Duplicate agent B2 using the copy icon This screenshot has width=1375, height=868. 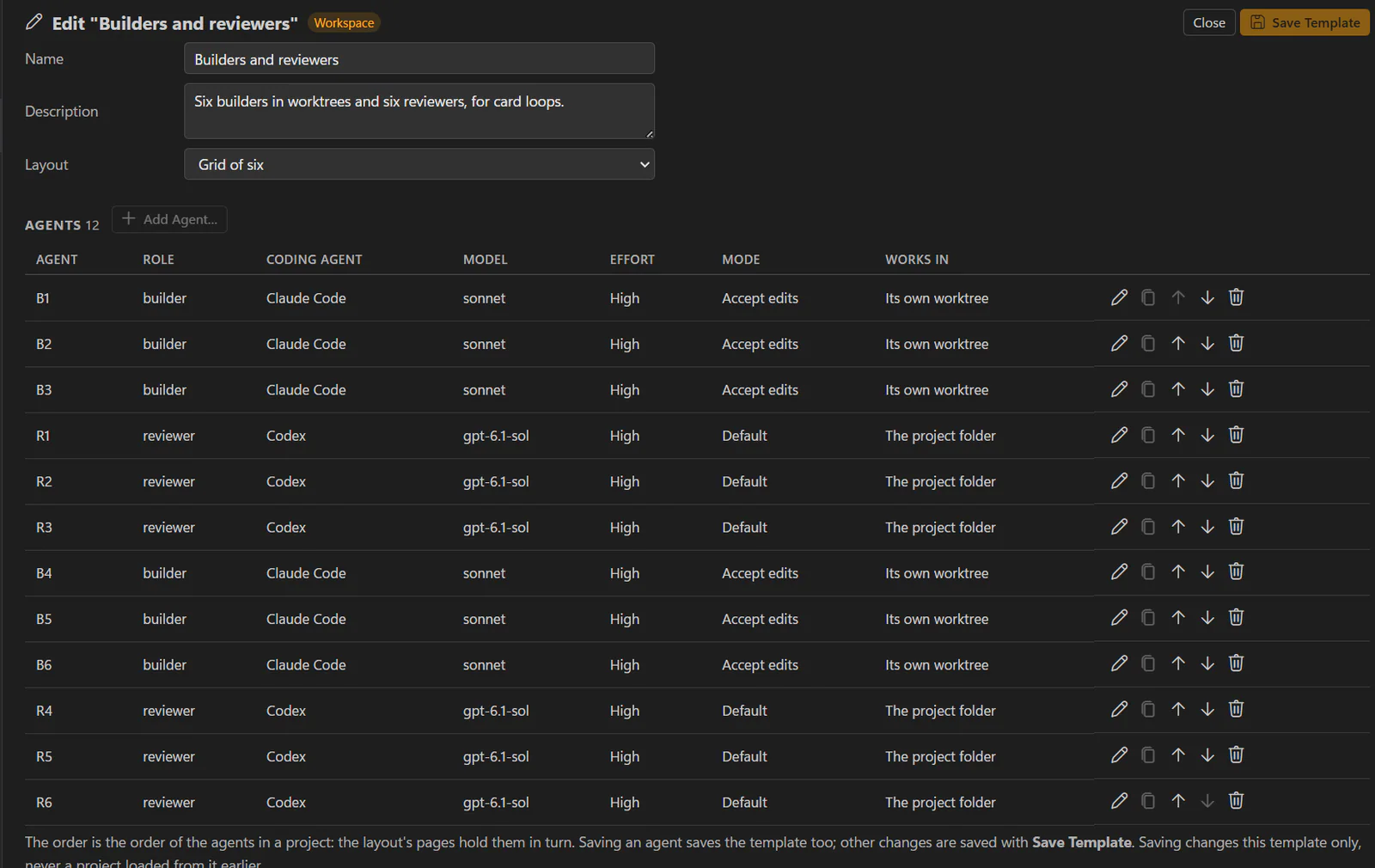[x=1148, y=343]
